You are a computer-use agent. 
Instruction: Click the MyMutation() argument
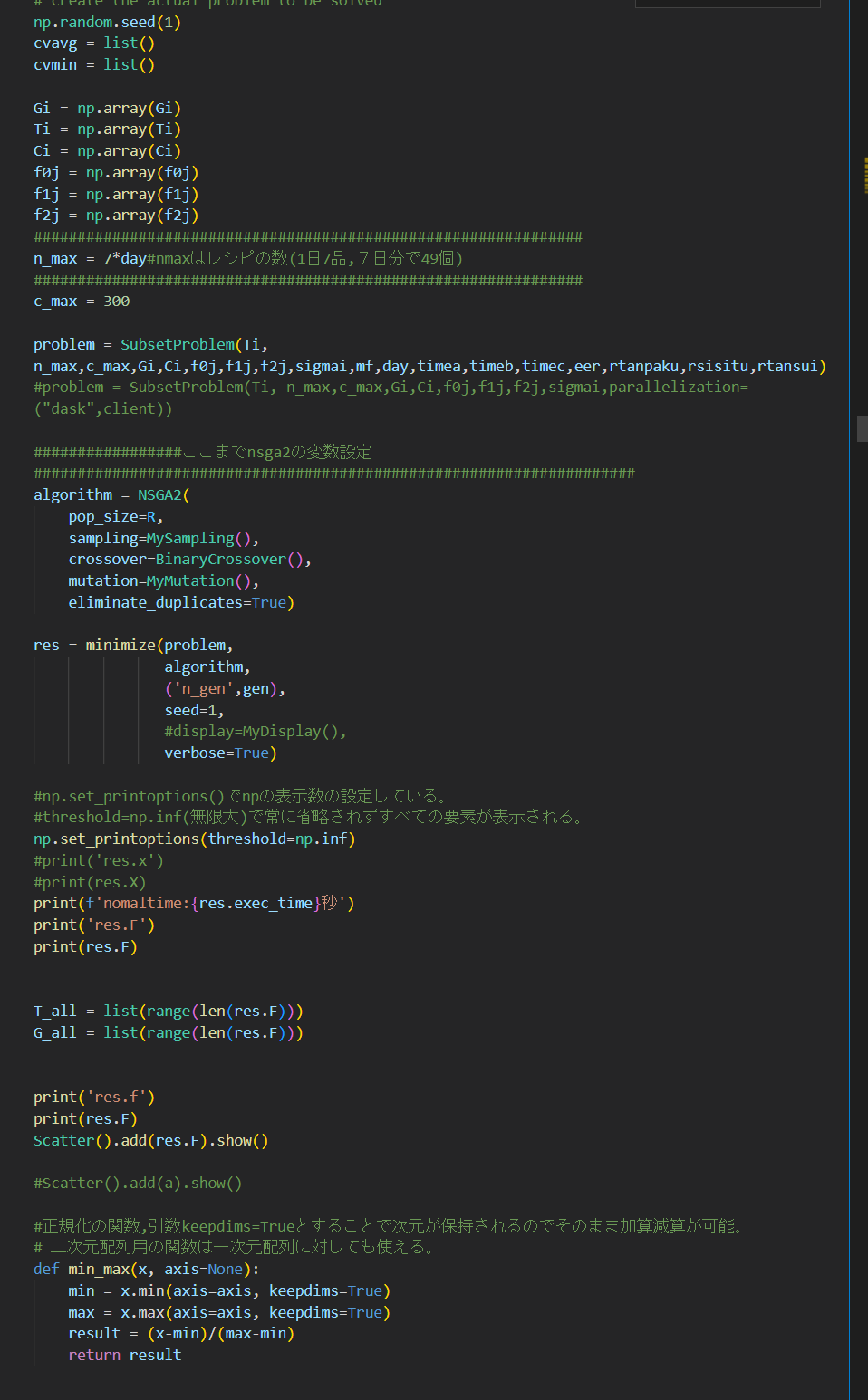click(190, 580)
